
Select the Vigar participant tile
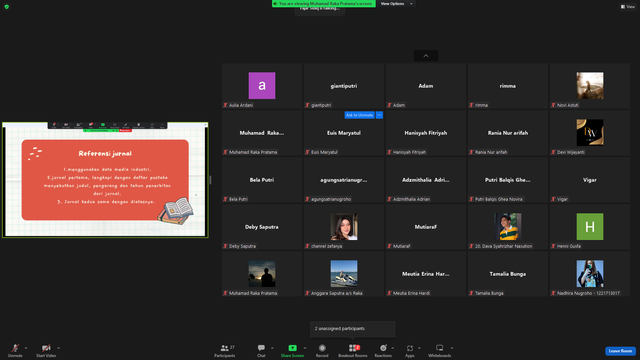[590, 180]
